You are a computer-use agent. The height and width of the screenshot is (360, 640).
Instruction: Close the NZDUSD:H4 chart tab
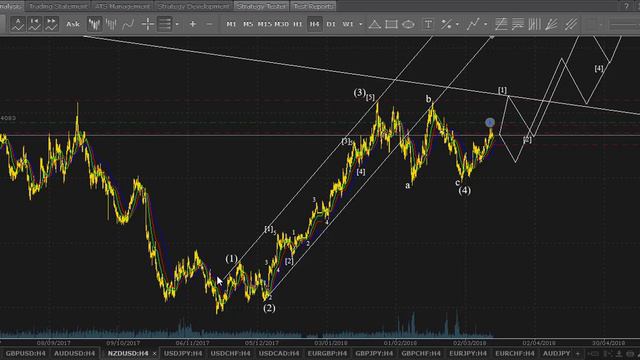[x=154, y=354]
